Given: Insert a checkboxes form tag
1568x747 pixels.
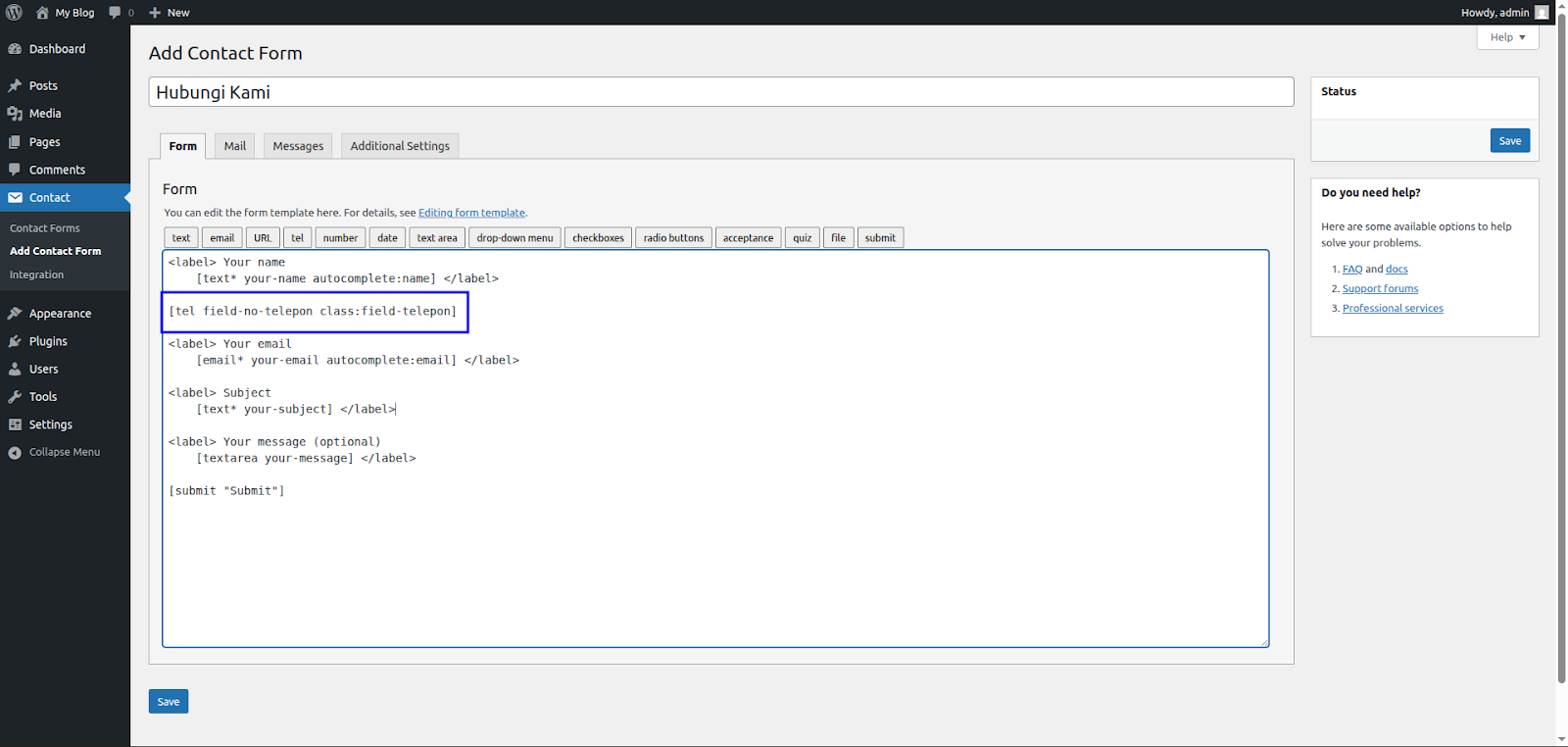Looking at the screenshot, I should [598, 238].
